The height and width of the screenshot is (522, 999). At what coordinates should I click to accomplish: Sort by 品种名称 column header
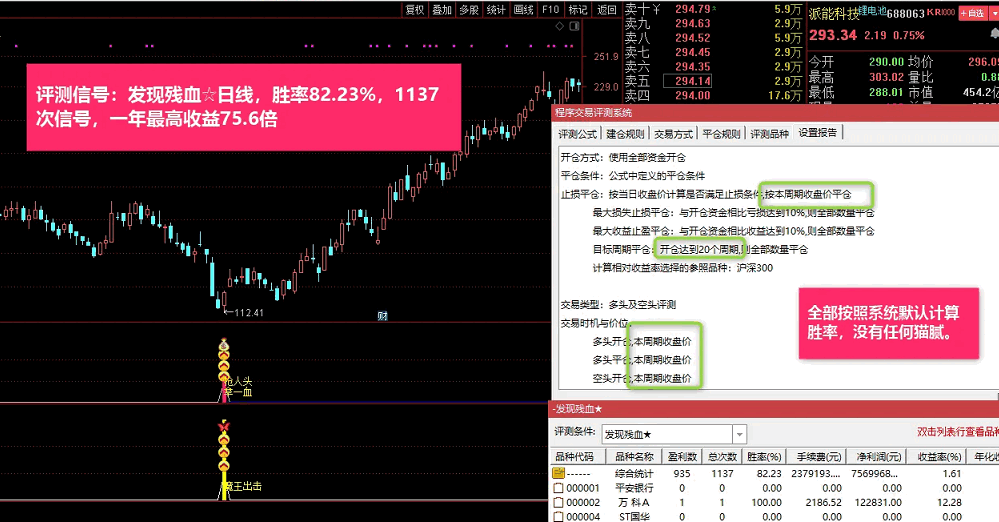634,456
